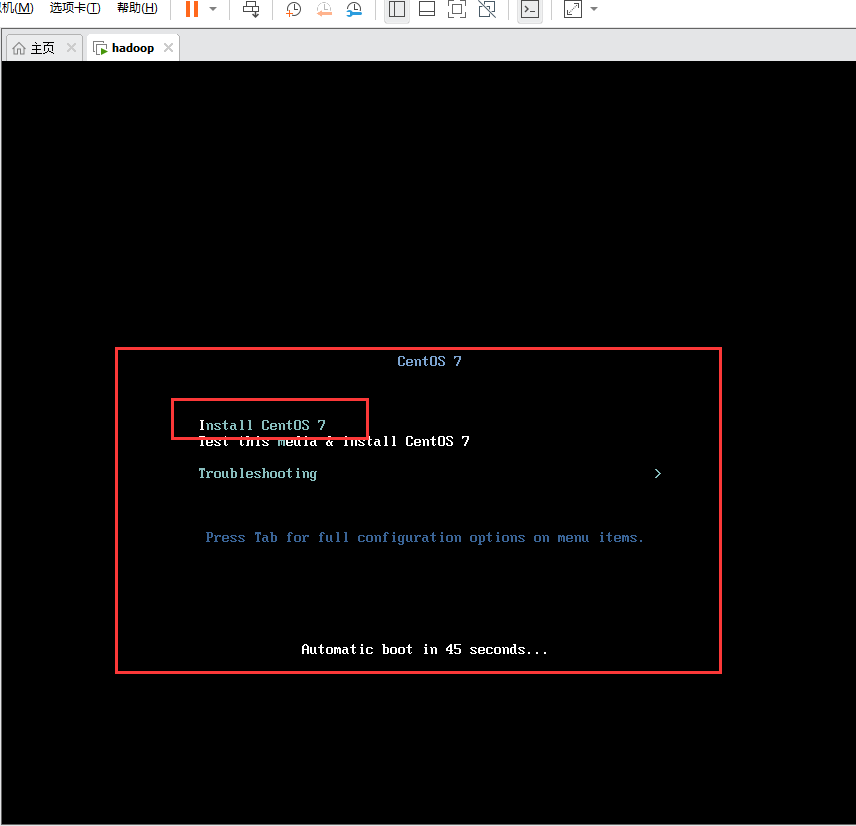This screenshot has height=826, width=856.
Task: Close the 主页 tab
Action: tap(71, 48)
